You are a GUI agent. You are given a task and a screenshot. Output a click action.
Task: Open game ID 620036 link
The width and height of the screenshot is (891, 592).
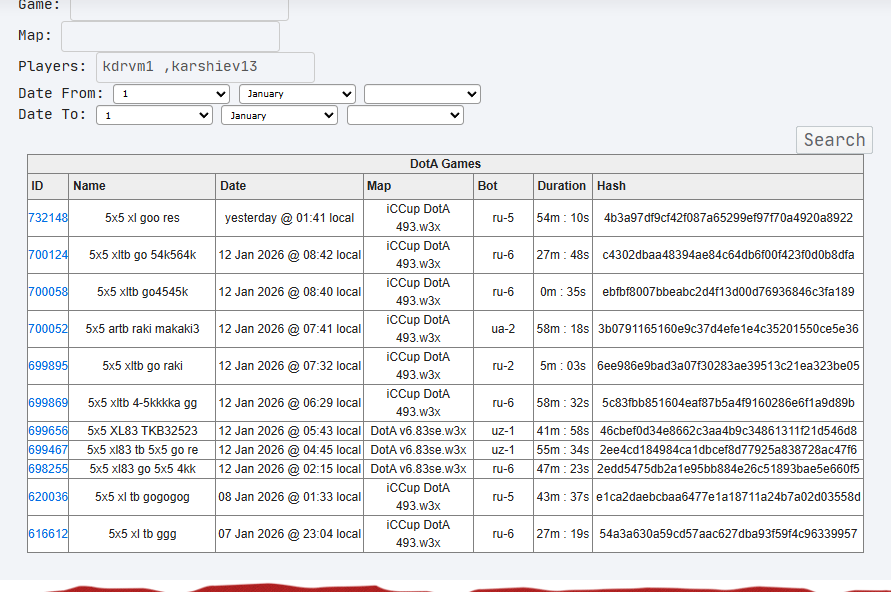(x=48, y=497)
